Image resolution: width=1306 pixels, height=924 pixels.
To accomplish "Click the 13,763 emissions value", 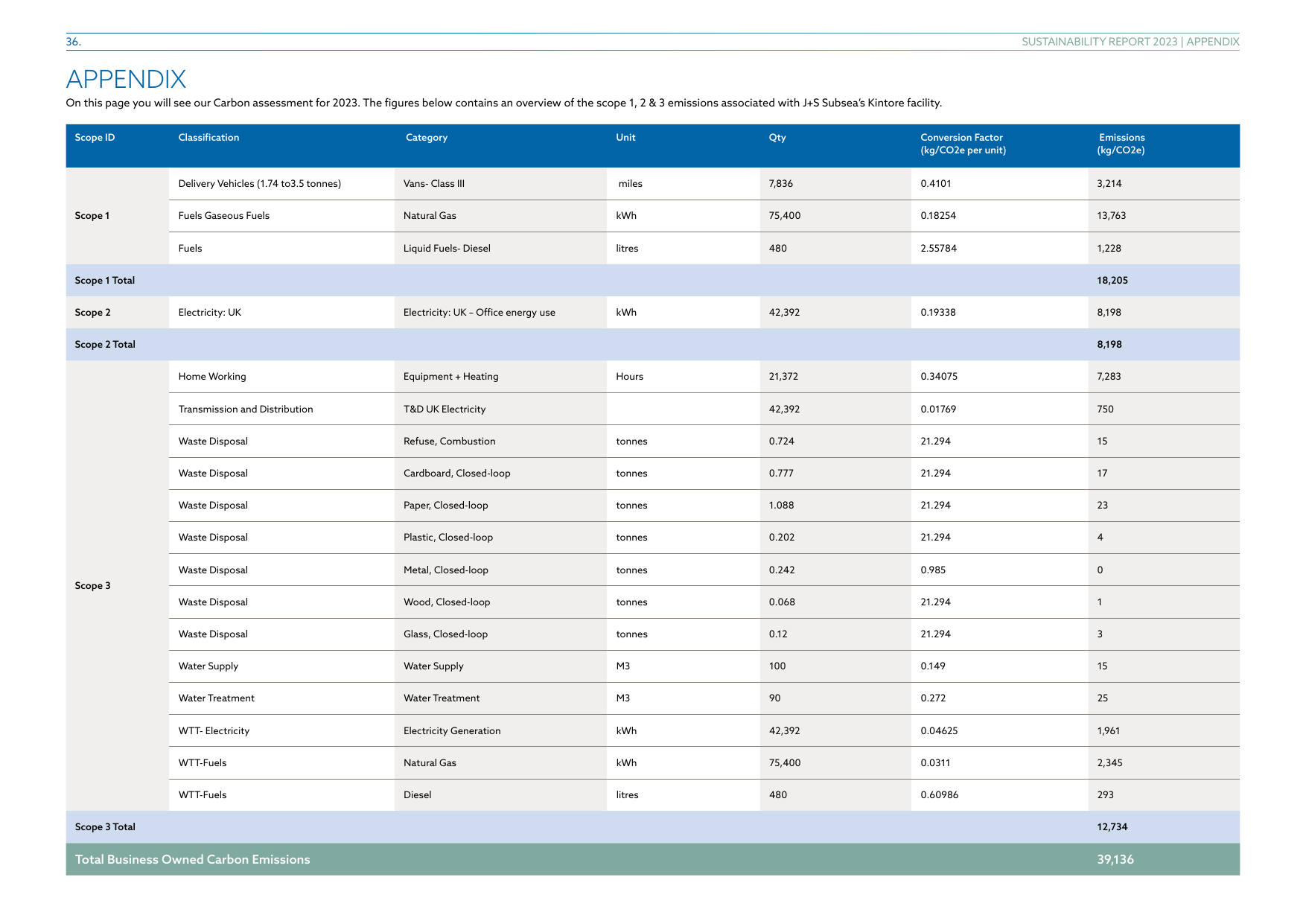I will pos(1112,216).
